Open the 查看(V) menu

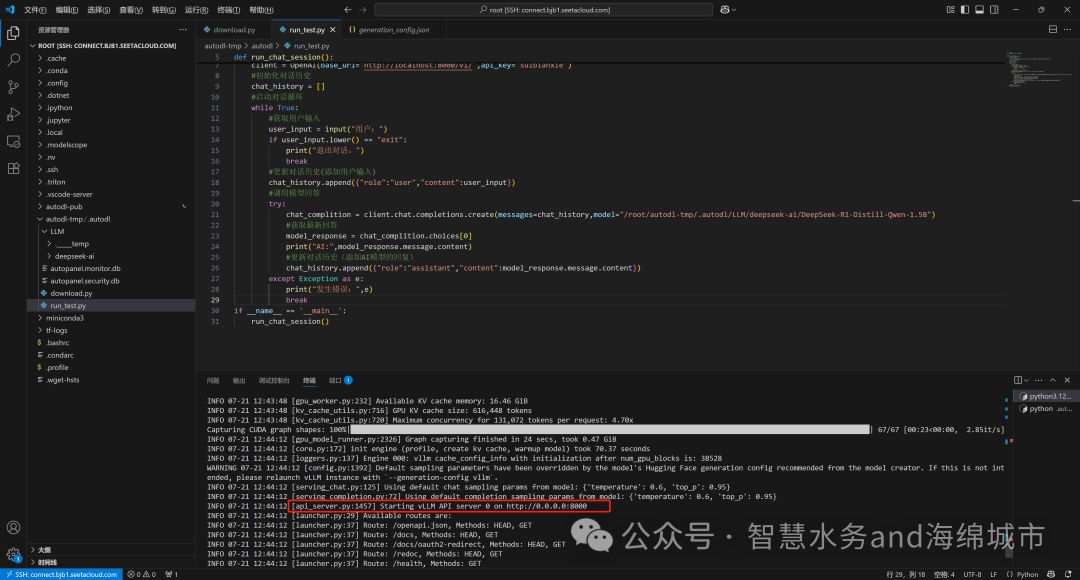(x=131, y=10)
